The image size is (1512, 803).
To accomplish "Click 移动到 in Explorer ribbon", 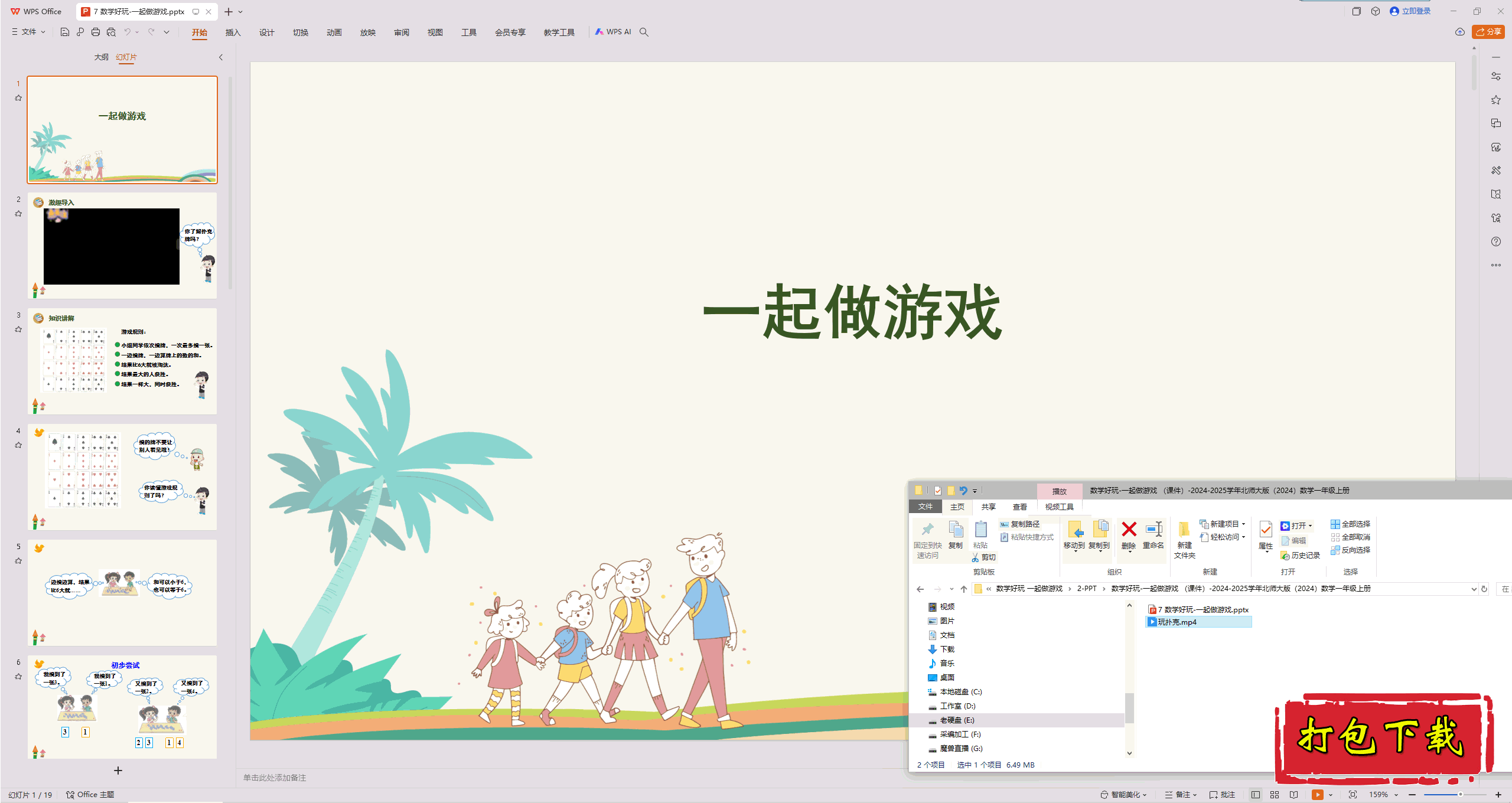I will point(1074,536).
